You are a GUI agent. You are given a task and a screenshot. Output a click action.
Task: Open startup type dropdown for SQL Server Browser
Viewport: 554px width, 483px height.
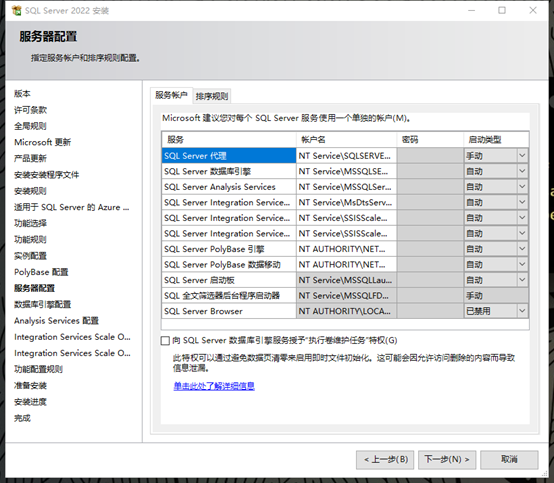point(522,311)
